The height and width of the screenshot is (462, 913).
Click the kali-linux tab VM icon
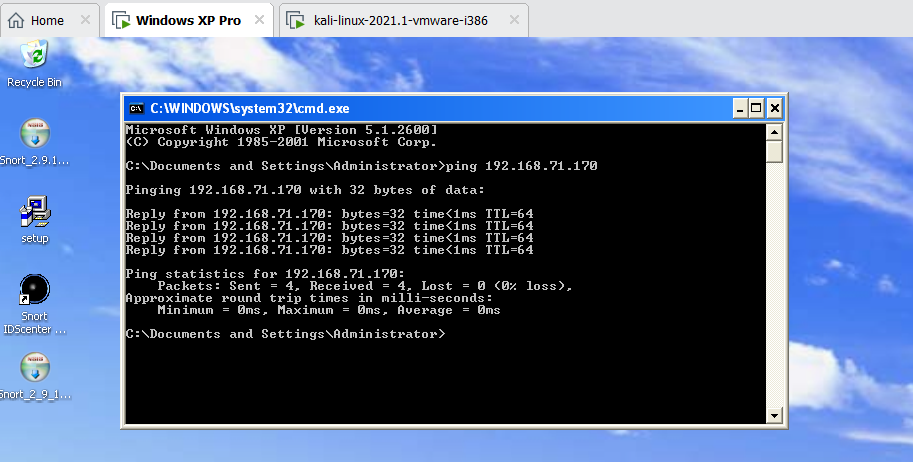coord(296,20)
